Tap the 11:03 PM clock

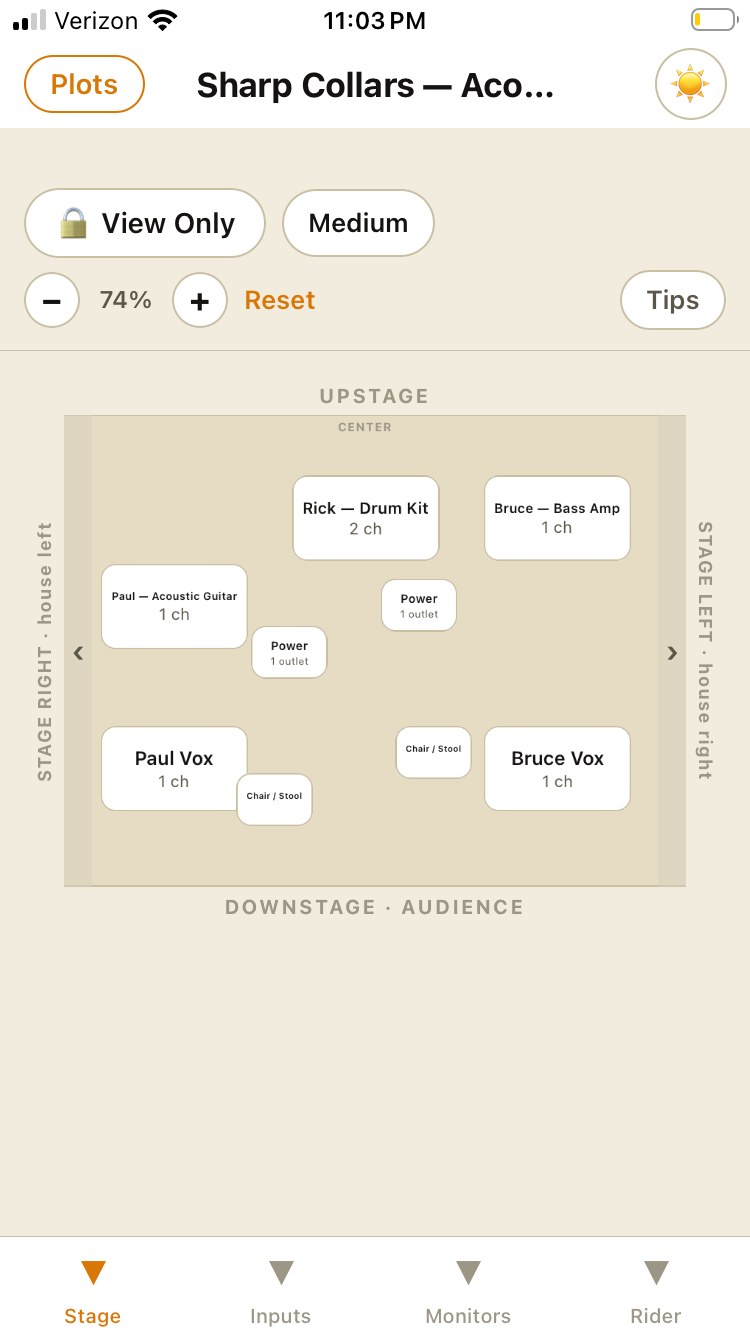coord(375,20)
